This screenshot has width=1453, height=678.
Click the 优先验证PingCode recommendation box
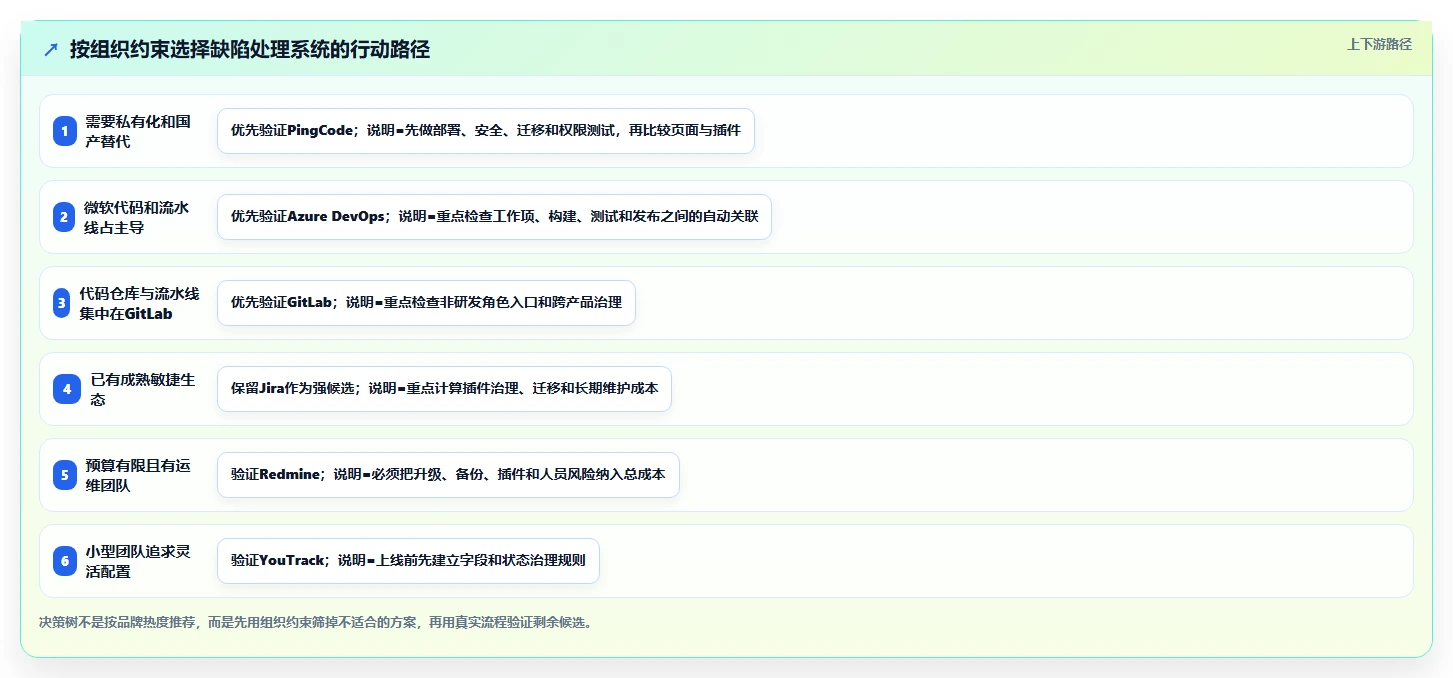pos(485,131)
